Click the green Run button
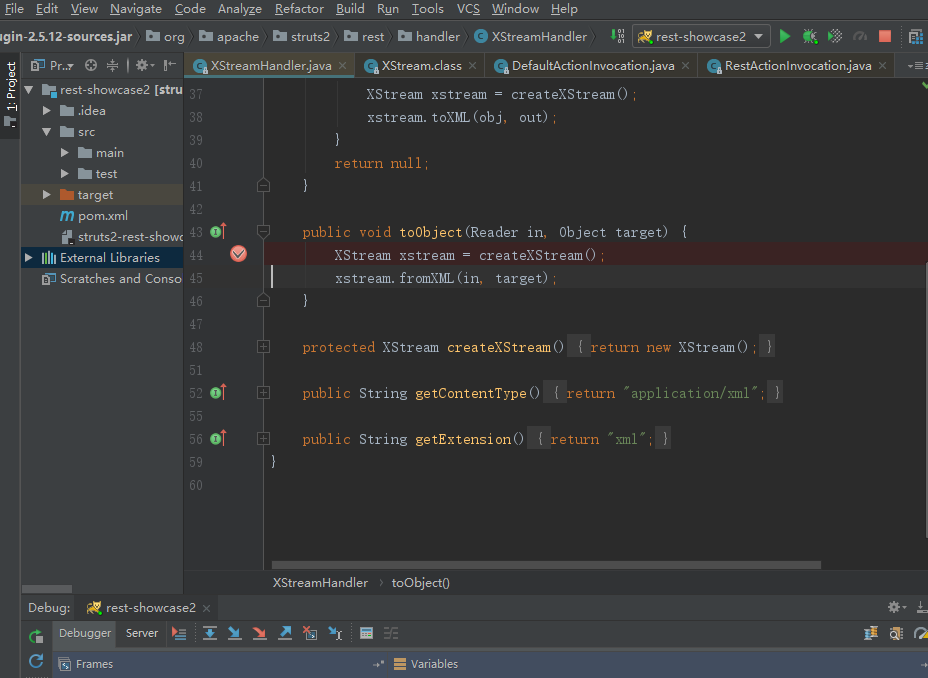The image size is (928, 678). 785,36
